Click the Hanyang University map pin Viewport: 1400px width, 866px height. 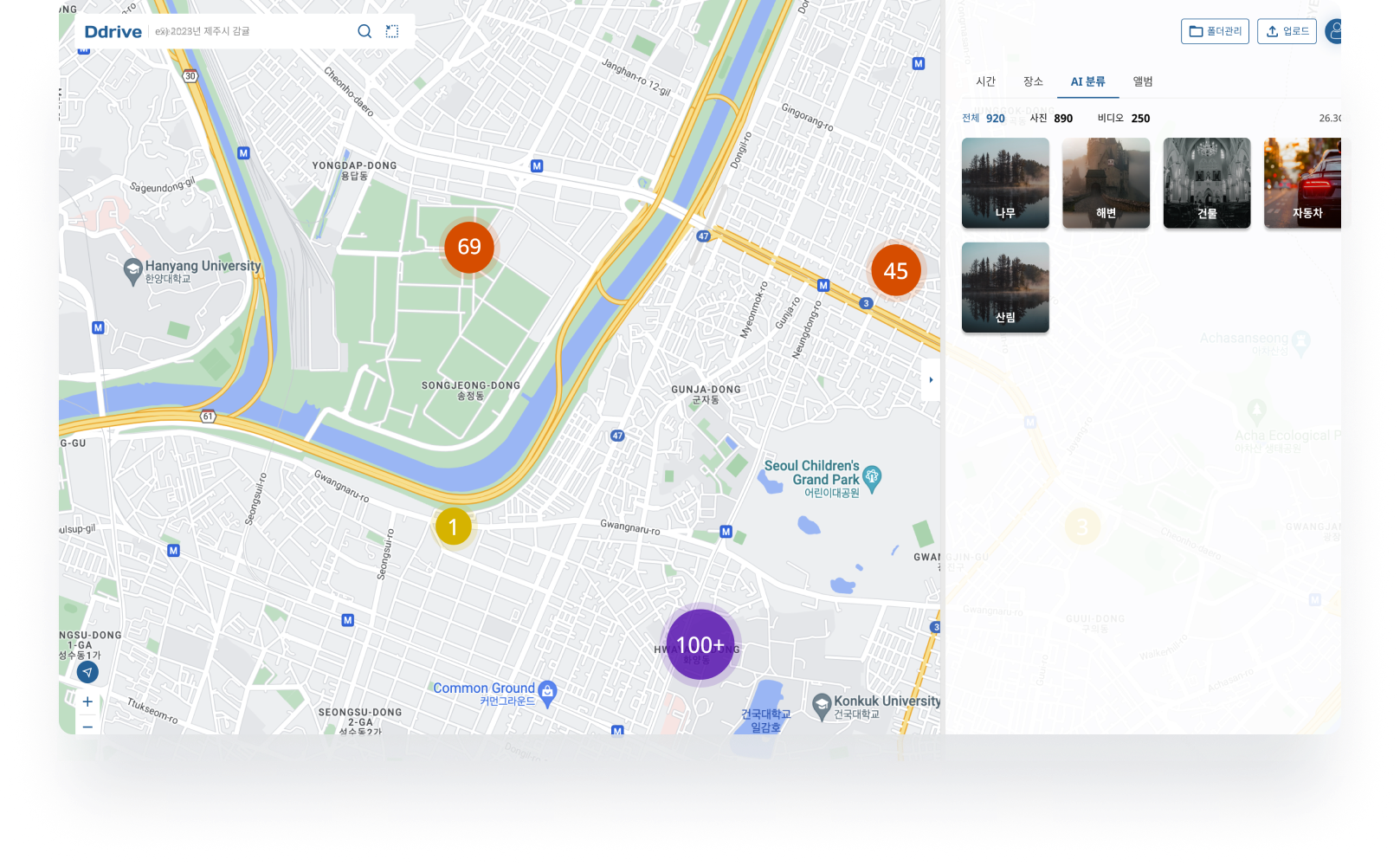tap(132, 271)
